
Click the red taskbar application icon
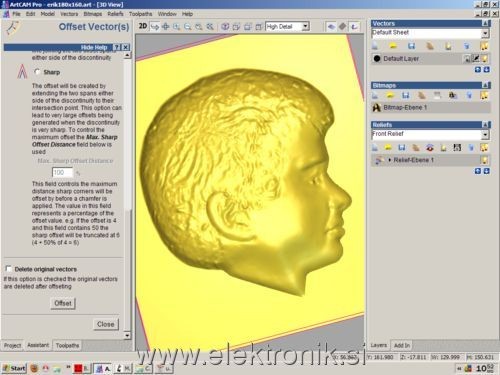tap(78, 368)
